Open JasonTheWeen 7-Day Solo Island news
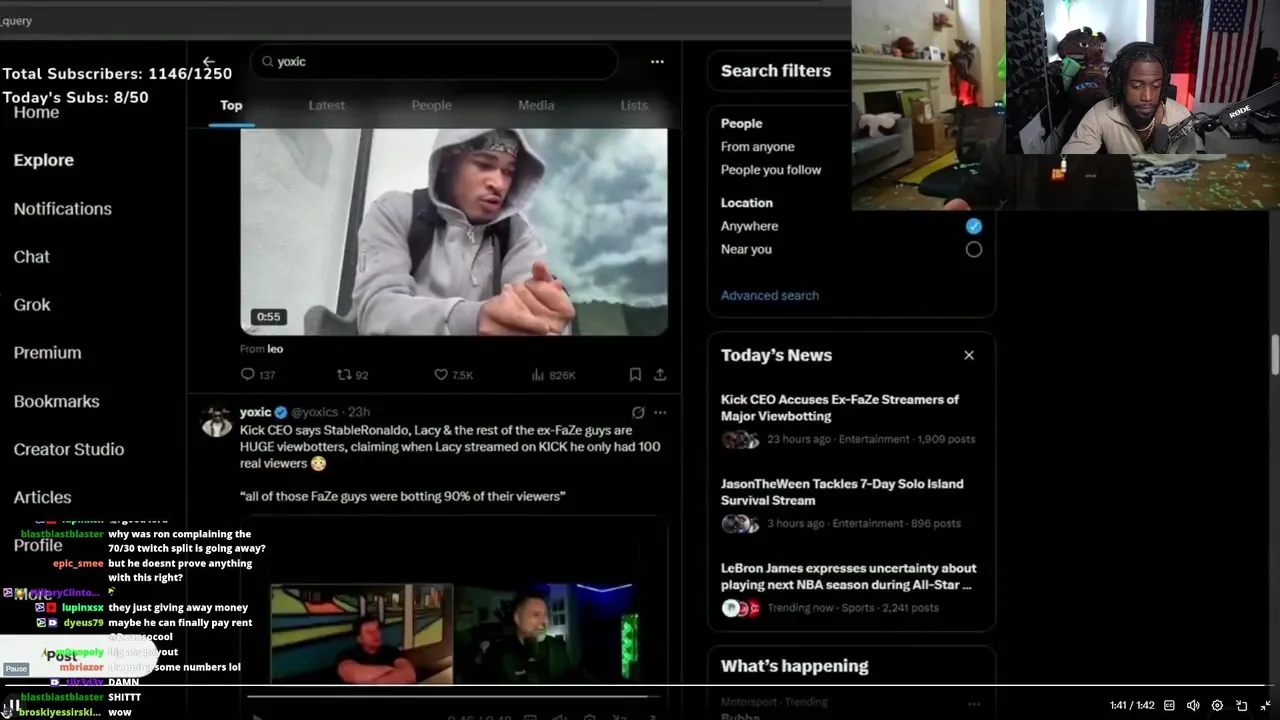Image resolution: width=1280 pixels, height=720 pixels. coord(851,503)
